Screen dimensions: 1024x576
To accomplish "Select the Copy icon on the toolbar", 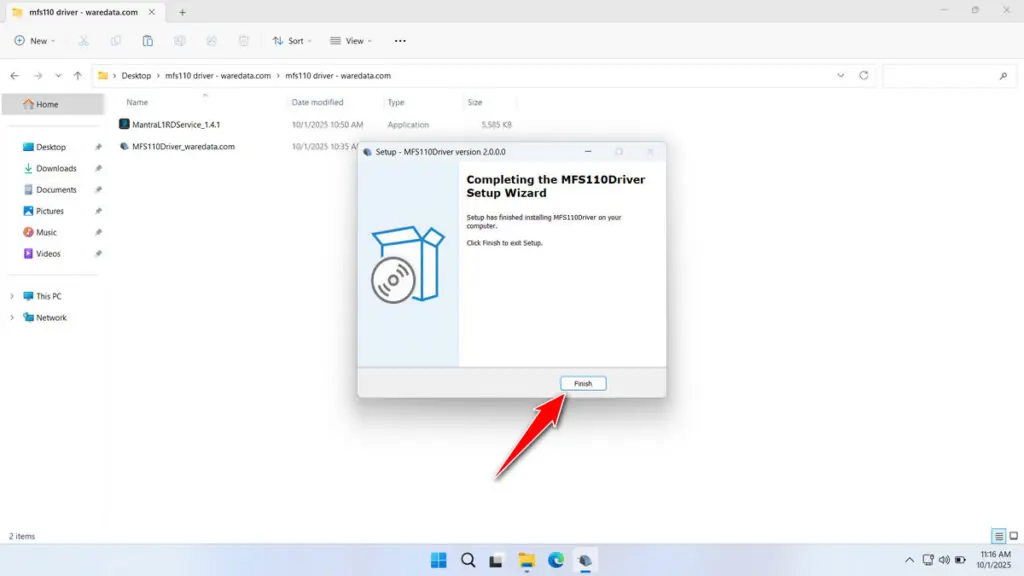I will 115,41.
